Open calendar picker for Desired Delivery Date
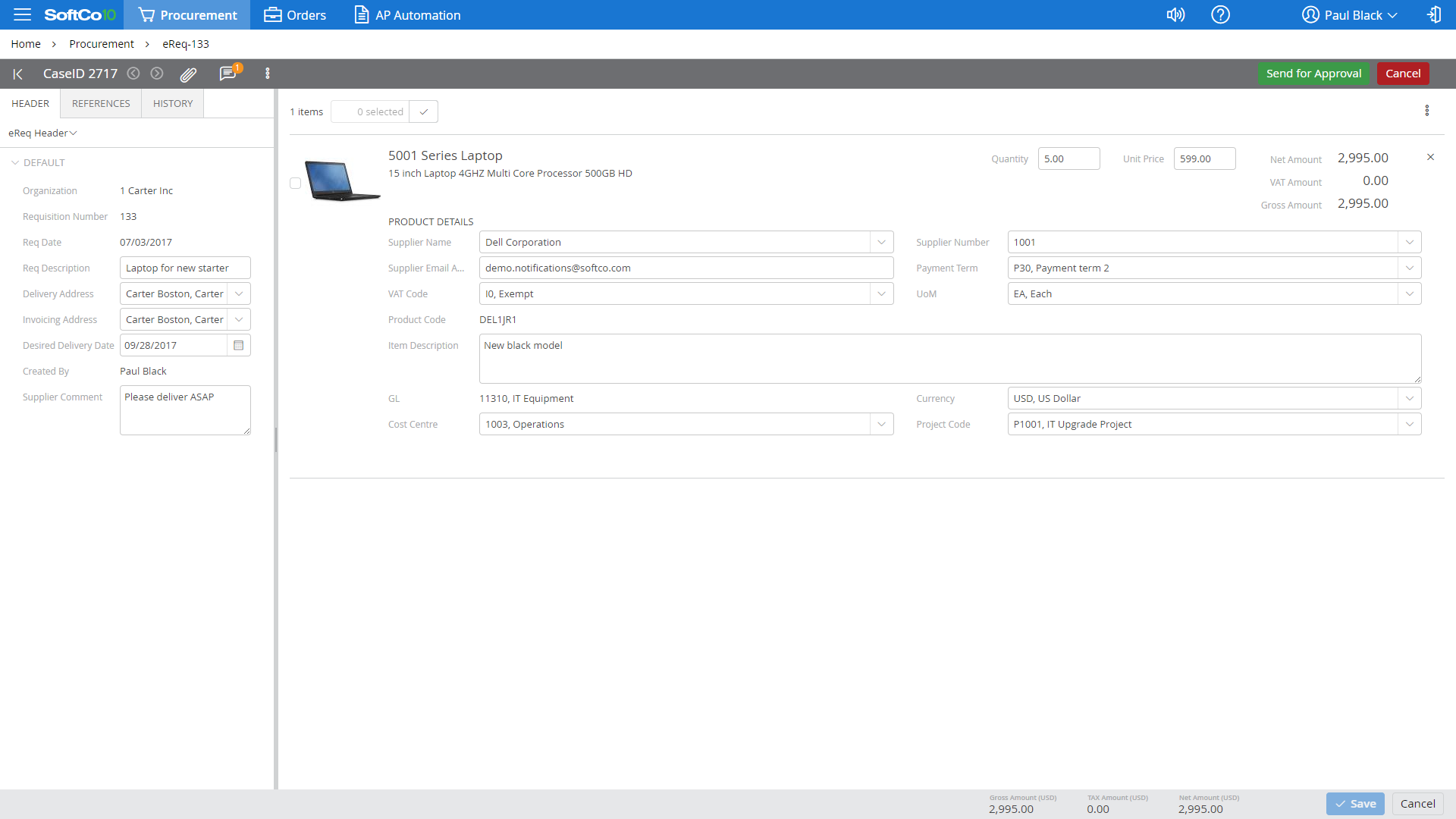Screen dimensions: 1456x819 click(x=239, y=346)
